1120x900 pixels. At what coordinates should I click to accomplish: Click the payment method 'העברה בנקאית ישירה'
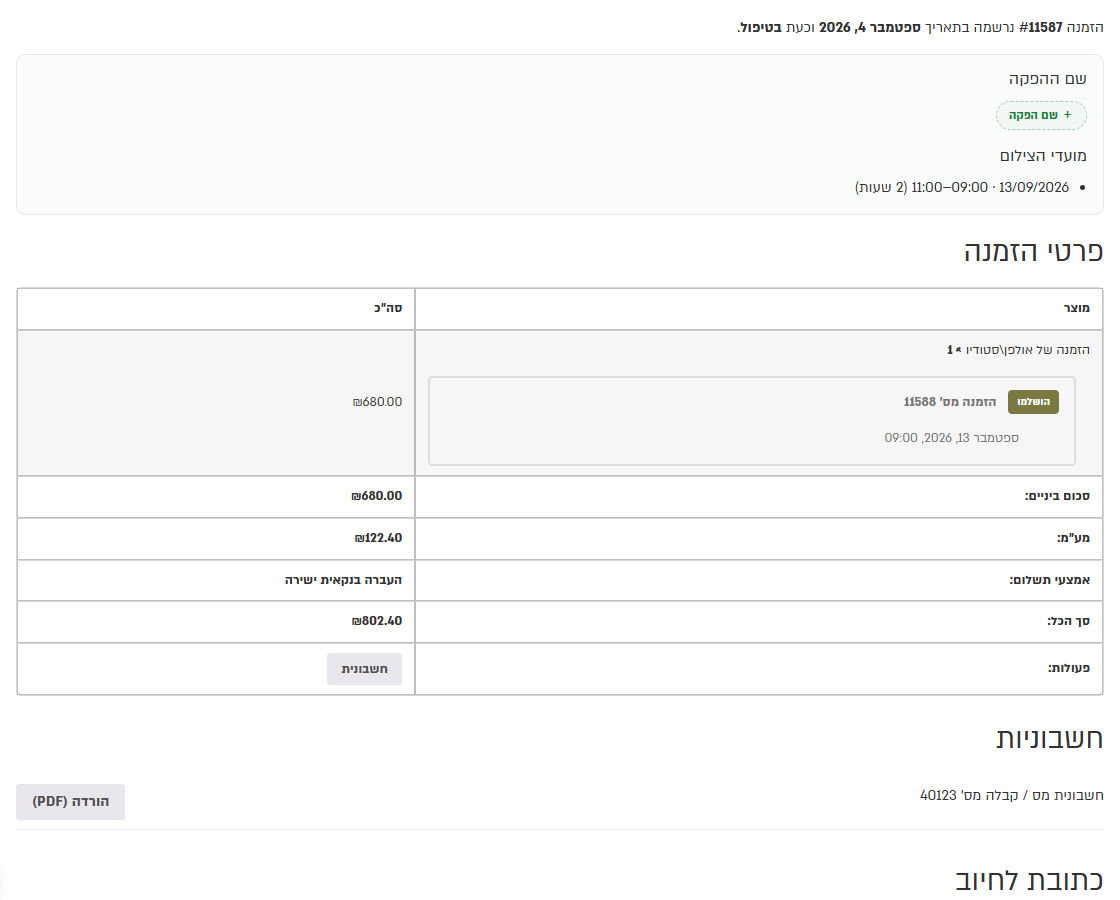[x=344, y=580]
